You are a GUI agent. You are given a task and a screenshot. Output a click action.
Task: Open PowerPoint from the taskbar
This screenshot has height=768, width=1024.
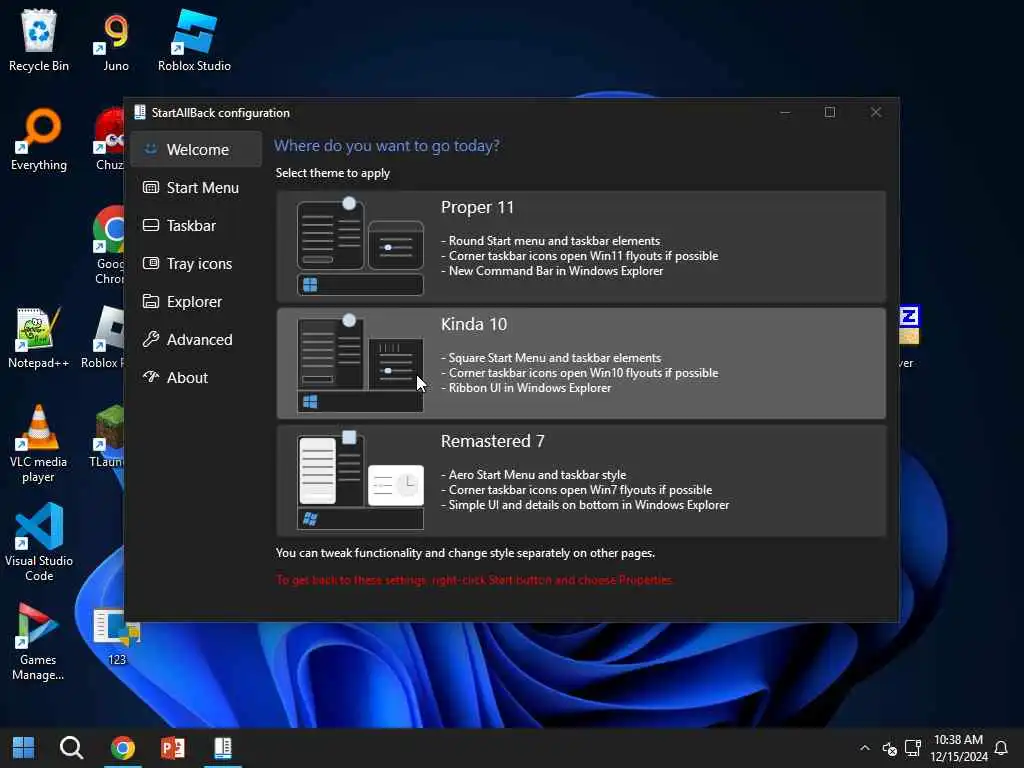172,748
